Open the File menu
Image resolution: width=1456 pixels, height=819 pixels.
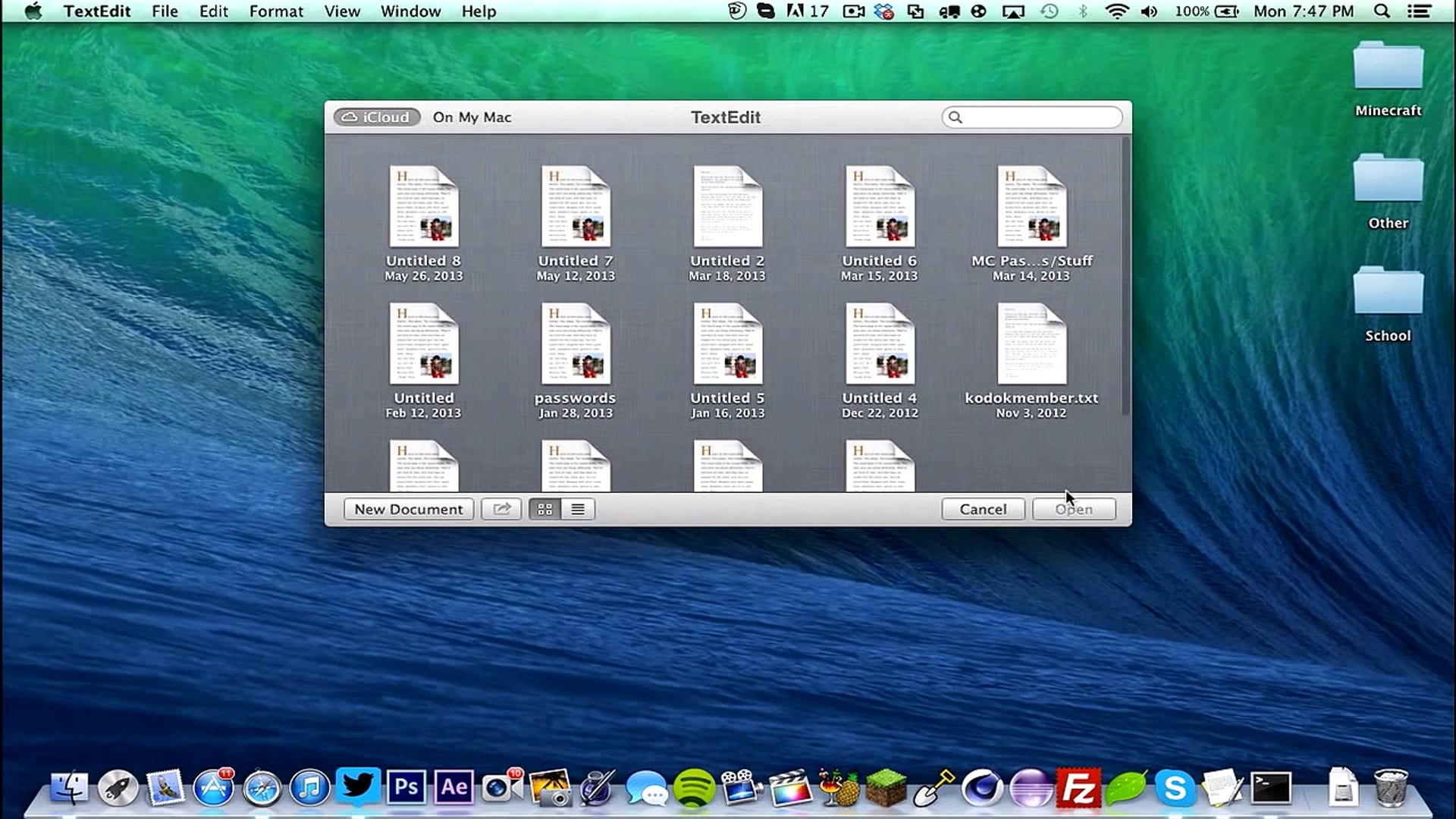point(165,11)
